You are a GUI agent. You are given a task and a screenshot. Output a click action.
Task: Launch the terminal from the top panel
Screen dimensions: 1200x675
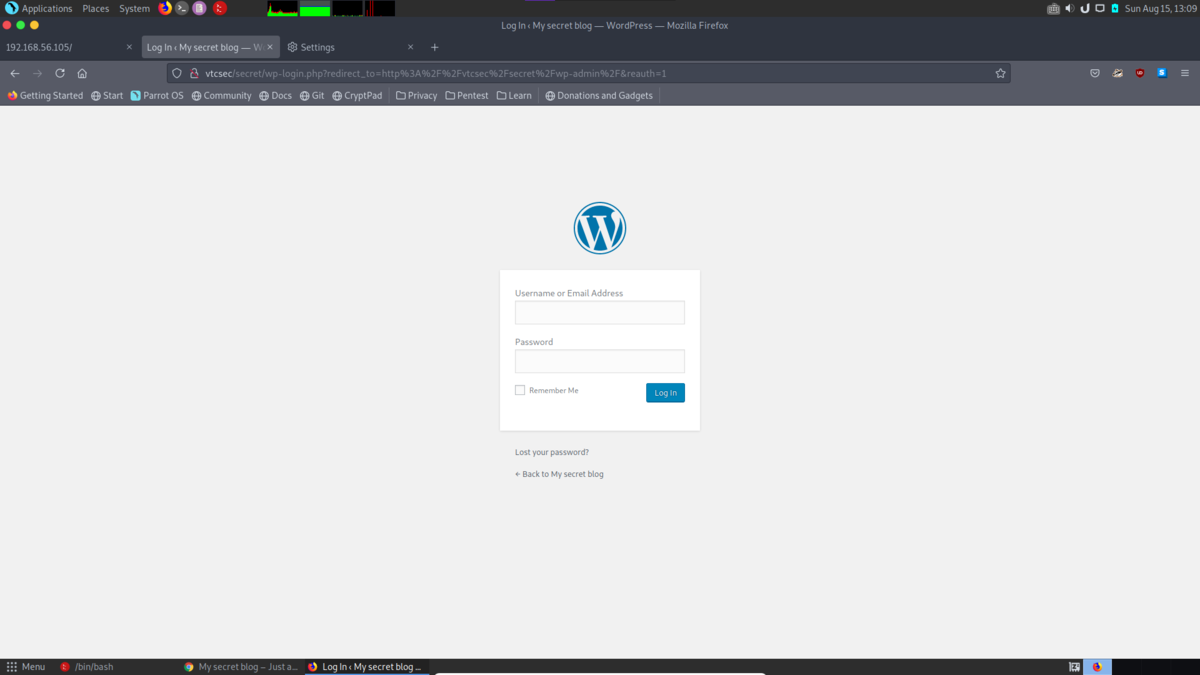(182, 8)
